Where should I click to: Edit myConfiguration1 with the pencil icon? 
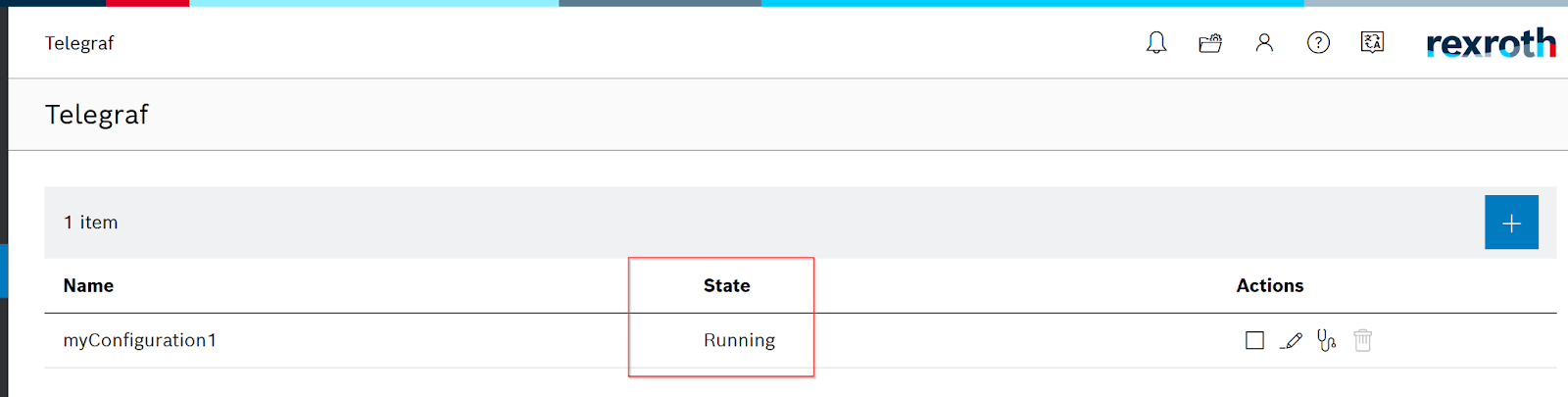click(x=1292, y=340)
